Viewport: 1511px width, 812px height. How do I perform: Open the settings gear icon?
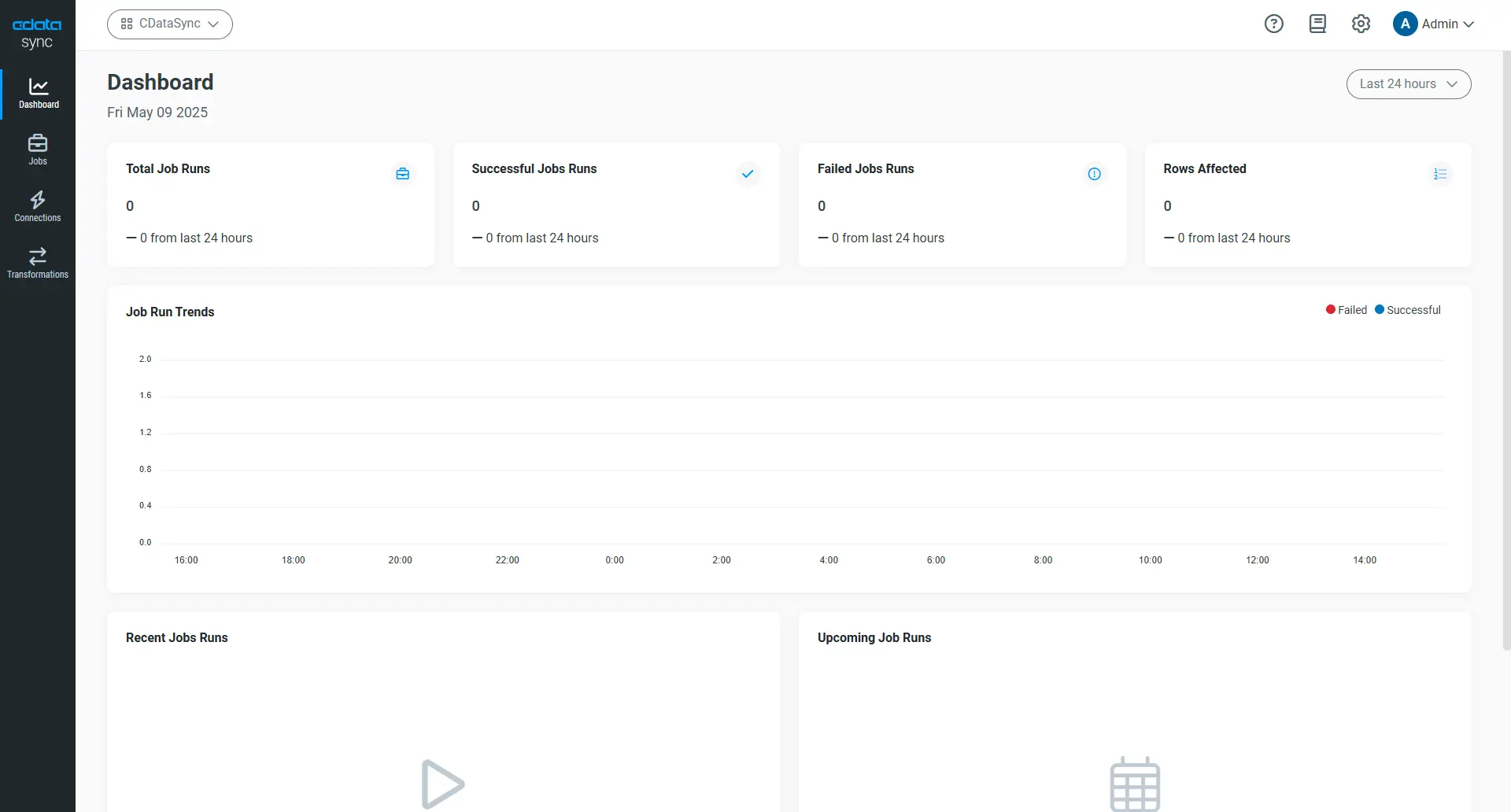tap(1361, 24)
